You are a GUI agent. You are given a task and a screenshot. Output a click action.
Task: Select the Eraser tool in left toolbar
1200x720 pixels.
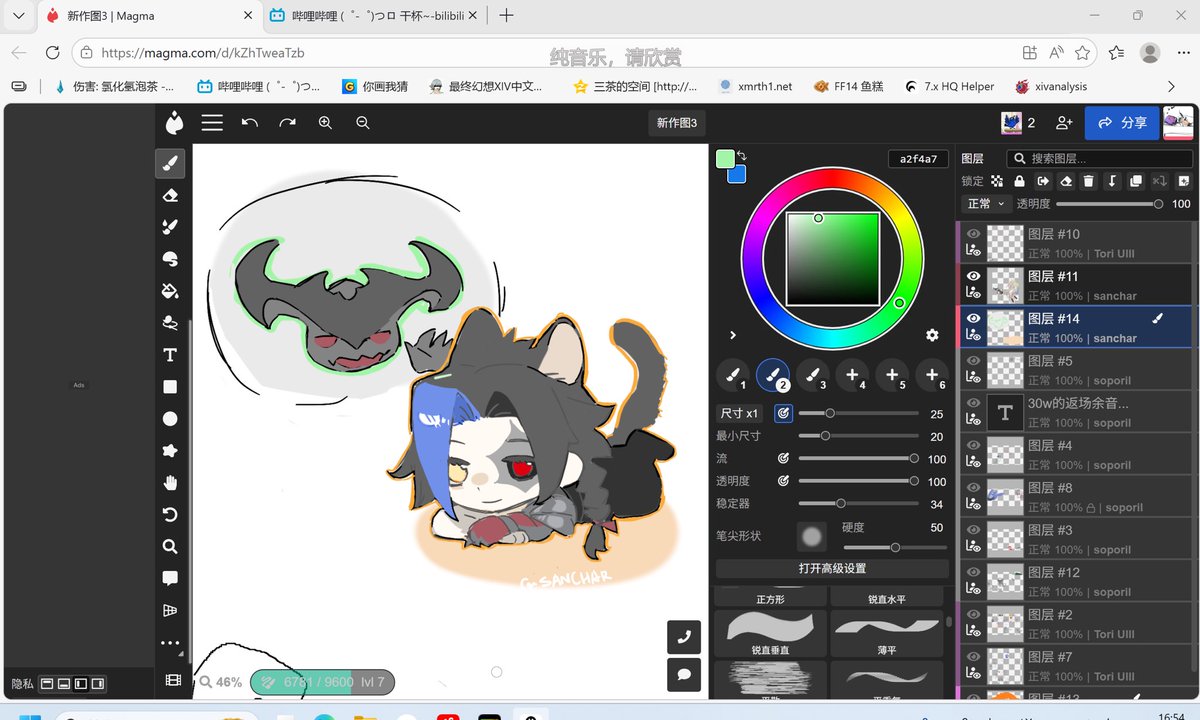coord(170,196)
